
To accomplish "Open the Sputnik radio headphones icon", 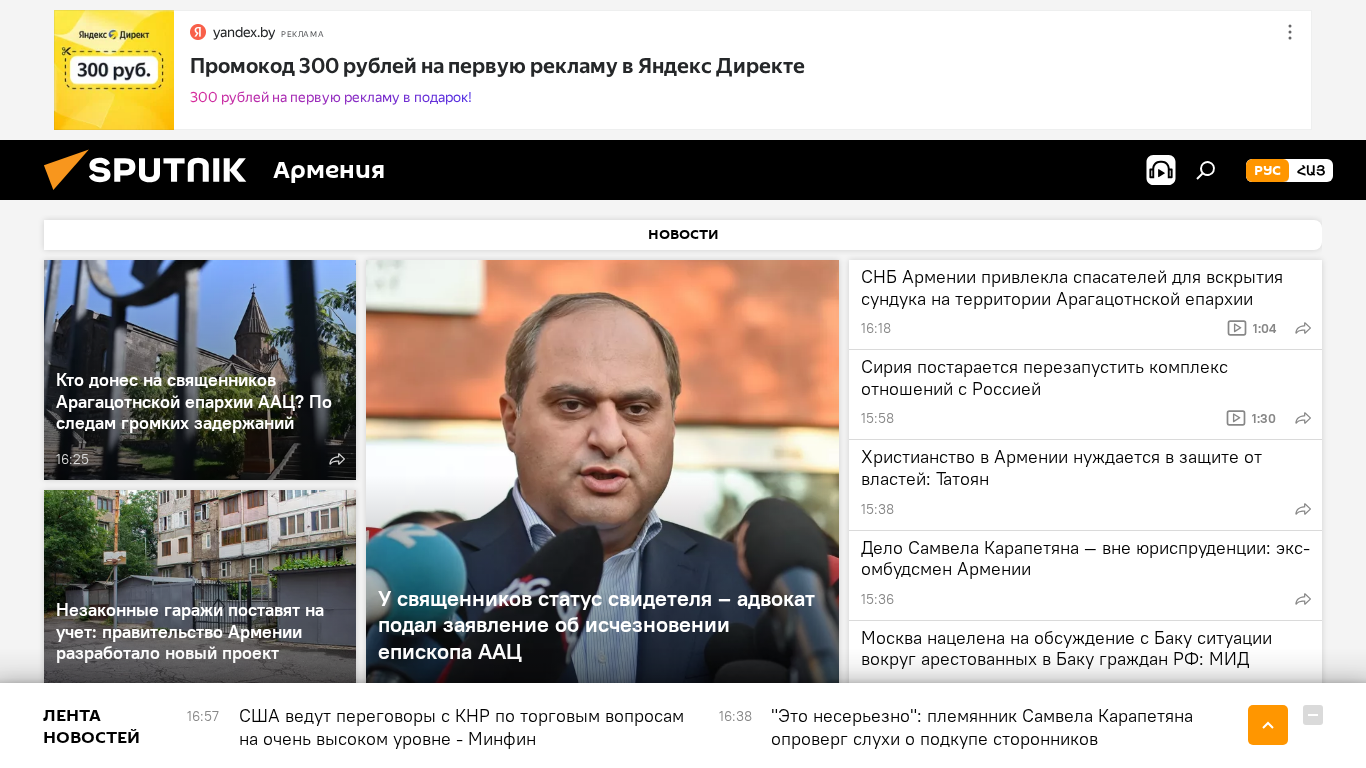I will point(1160,170).
